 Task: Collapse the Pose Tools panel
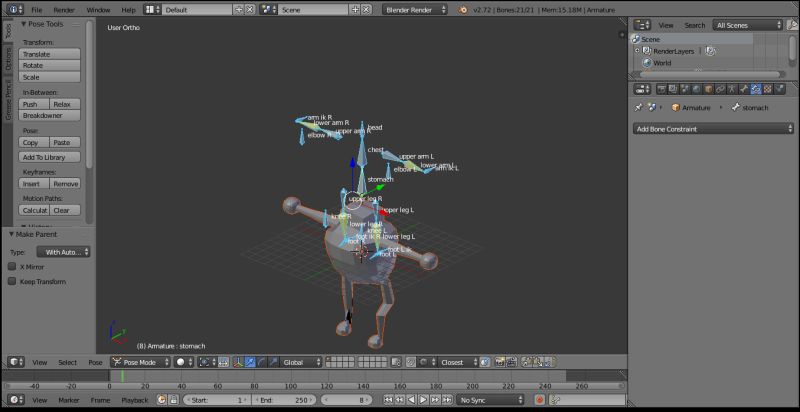coord(23,24)
